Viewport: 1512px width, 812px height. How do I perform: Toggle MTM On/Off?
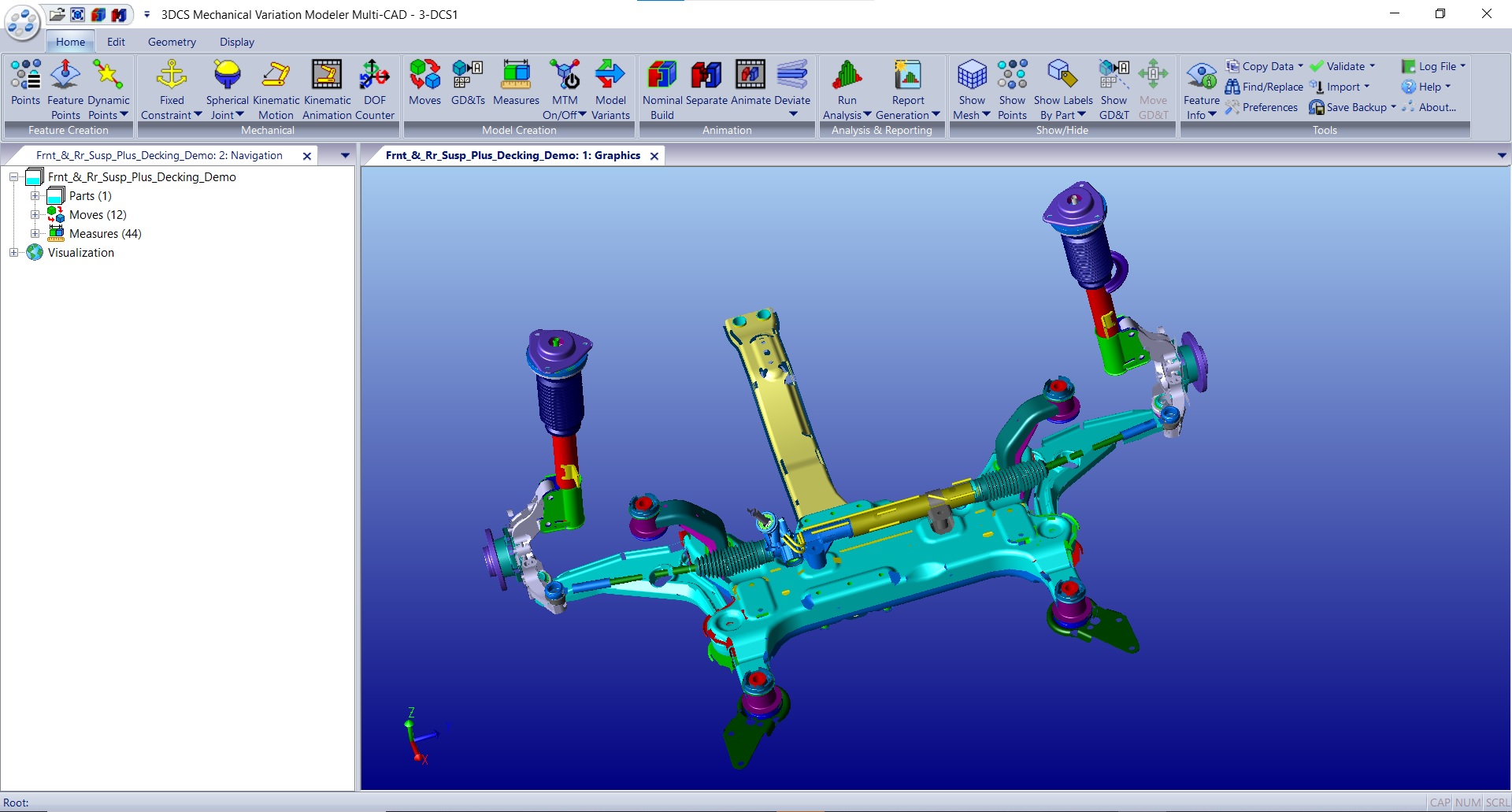coord(565,87)
